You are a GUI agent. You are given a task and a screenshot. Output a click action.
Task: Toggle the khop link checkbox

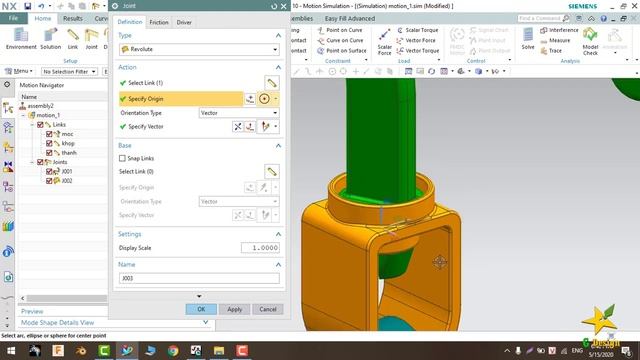coord(49,143)
